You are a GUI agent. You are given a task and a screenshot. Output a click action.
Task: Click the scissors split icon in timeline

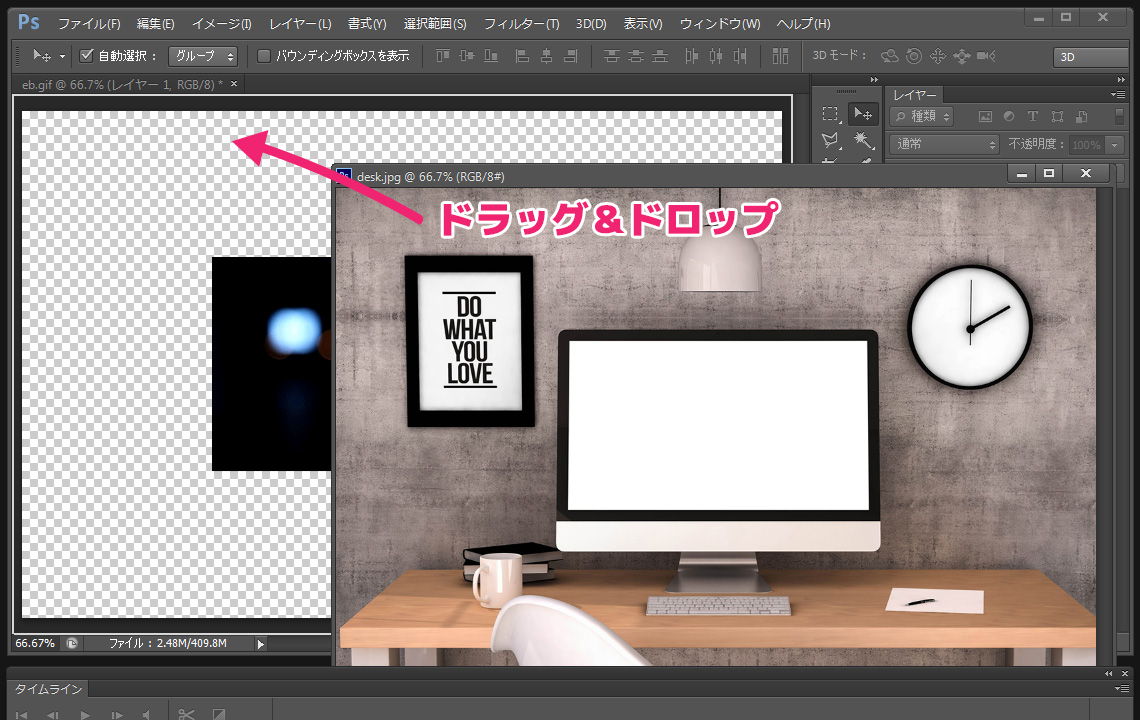tap(186, 713)
